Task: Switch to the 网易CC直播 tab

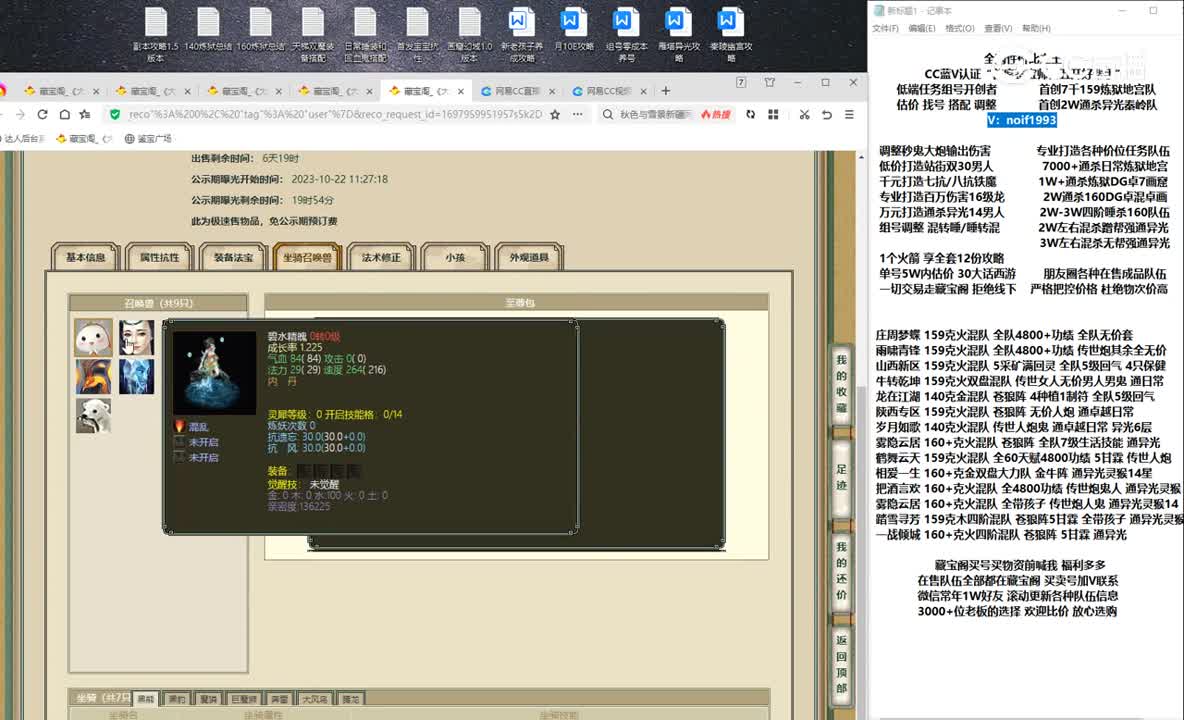Action: point(517,91)
